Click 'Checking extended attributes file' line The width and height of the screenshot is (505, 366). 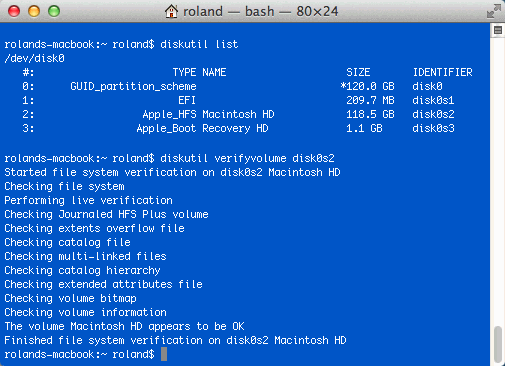pos(103,285)
